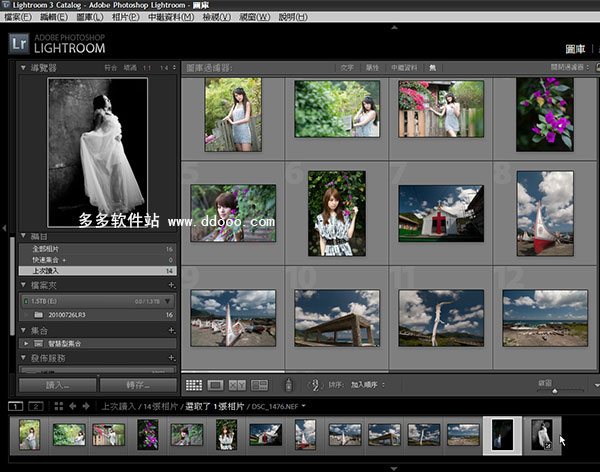Select the Quick Collection row
This screenshot has height=472, width=600.
pos(98,260)
